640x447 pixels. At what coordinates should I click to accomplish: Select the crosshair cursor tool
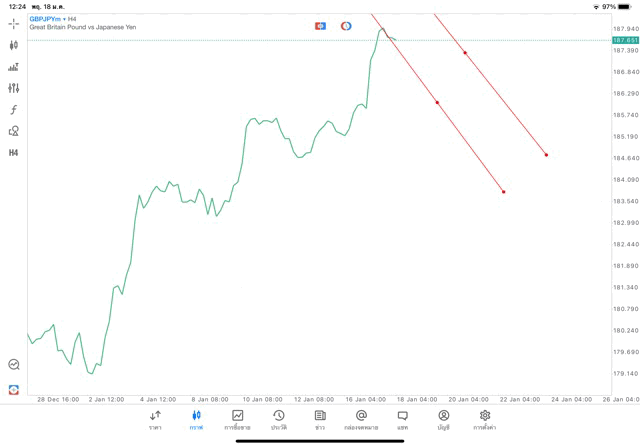pos(14,23)
